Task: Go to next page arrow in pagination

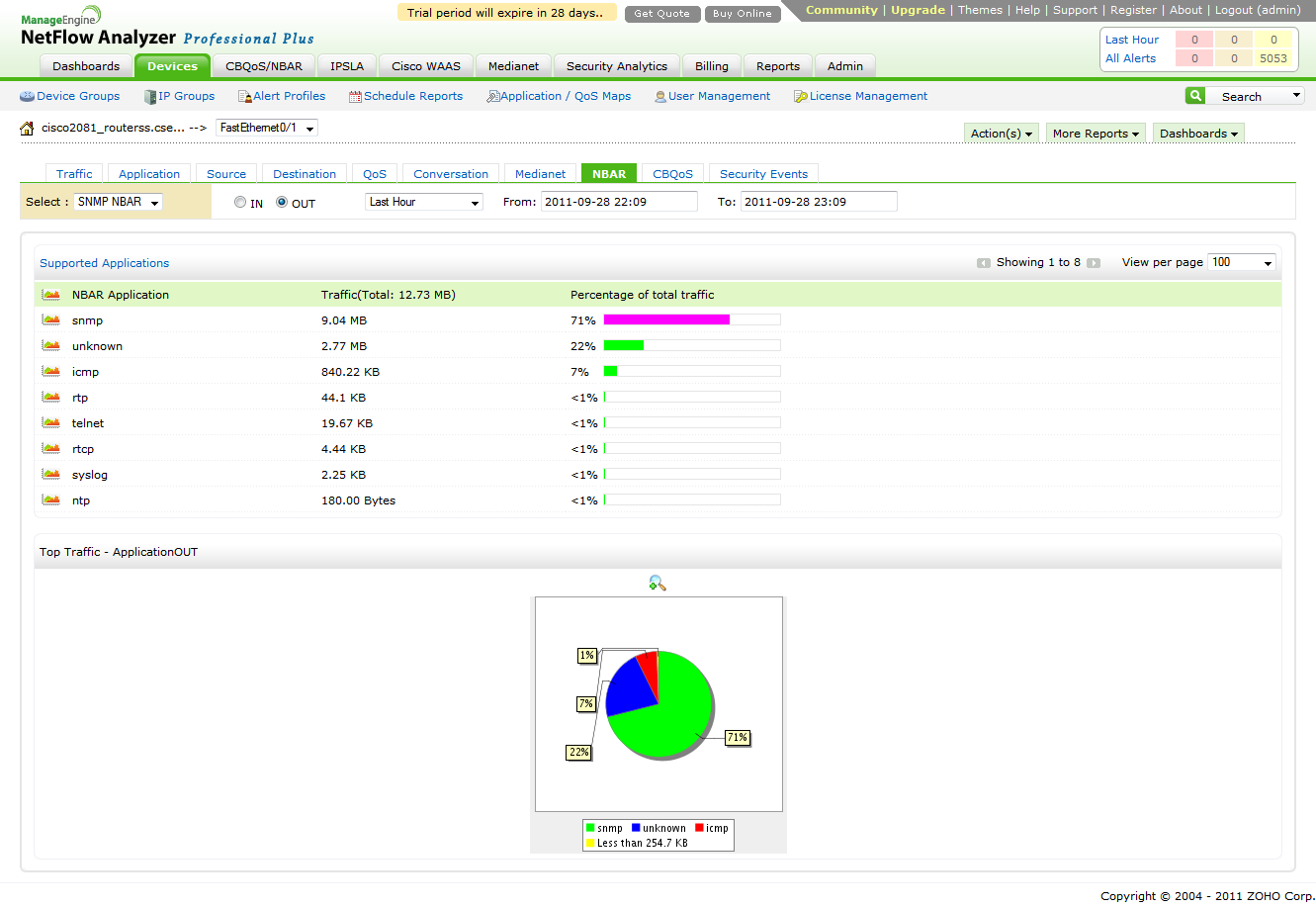Action: click(1094, 263)
